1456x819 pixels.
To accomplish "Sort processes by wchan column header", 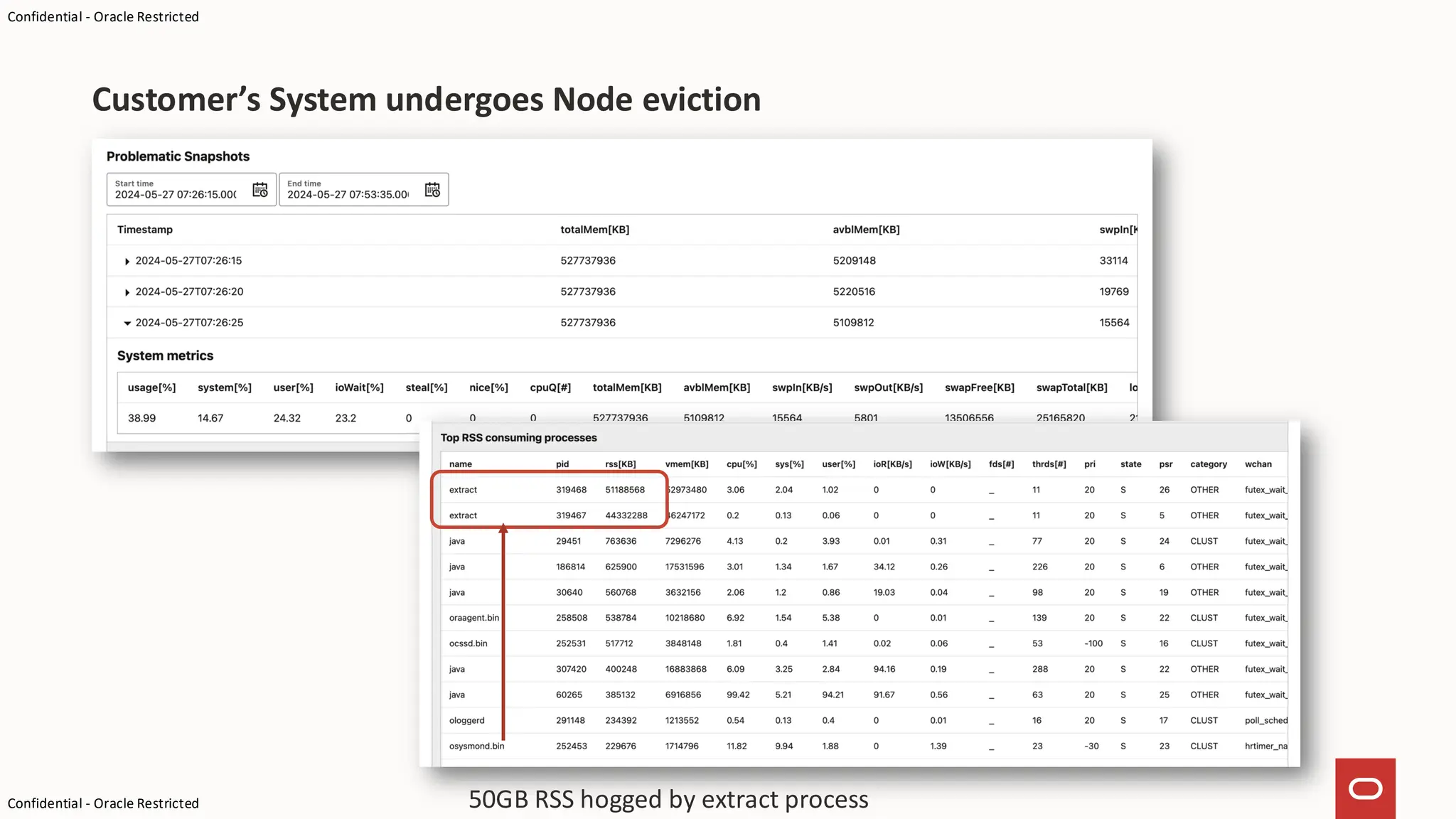I will click(1258, 464).
